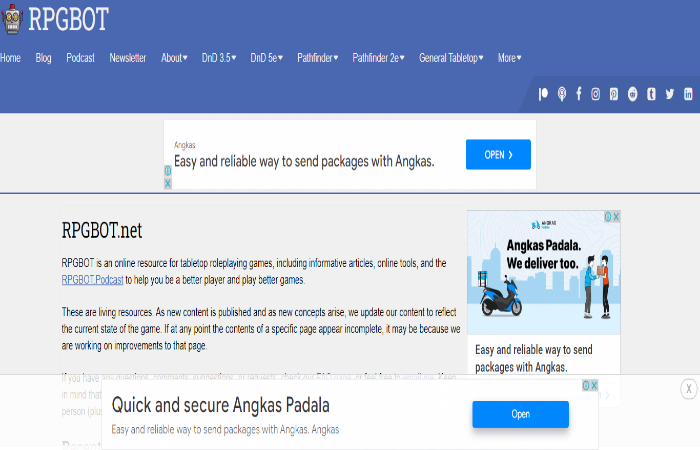Click the RPGBOT.net page heading
The width and height of the screenshot is (700, 450).
pos(102,230)
